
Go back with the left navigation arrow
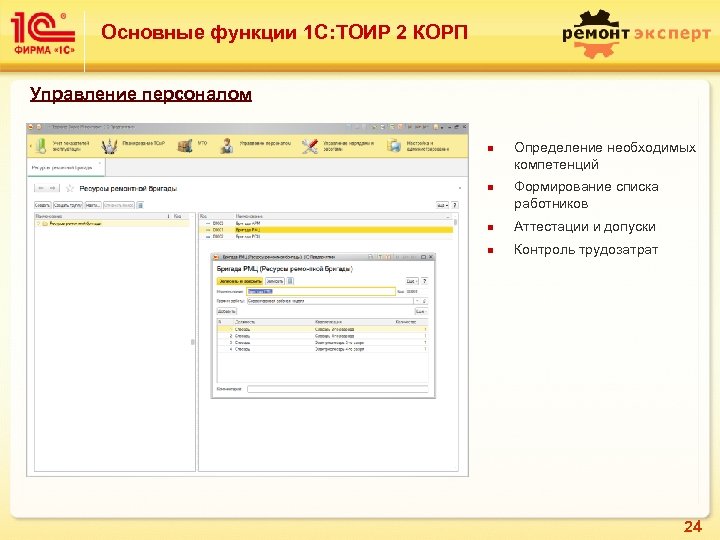41,188
